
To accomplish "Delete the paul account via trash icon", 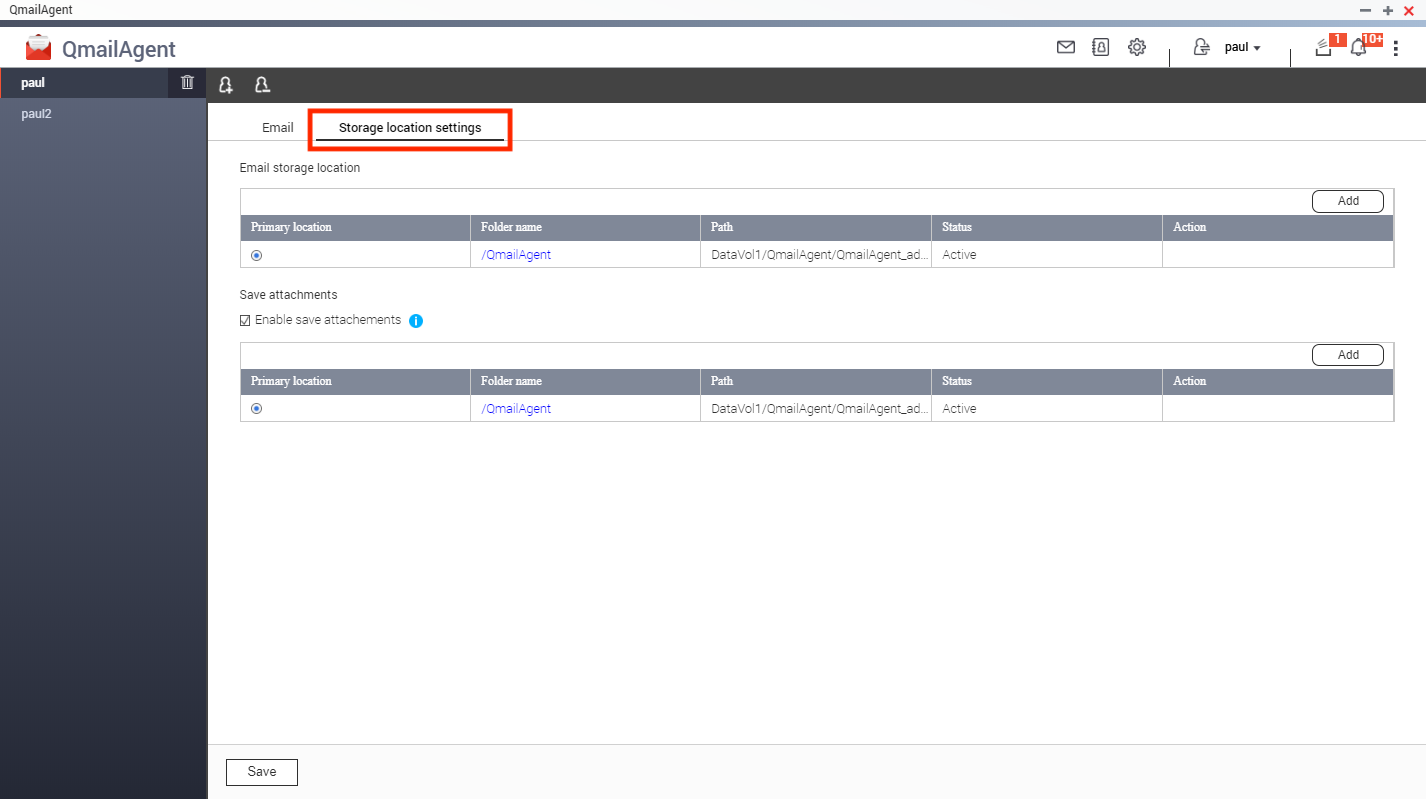I will click(187, 83).
